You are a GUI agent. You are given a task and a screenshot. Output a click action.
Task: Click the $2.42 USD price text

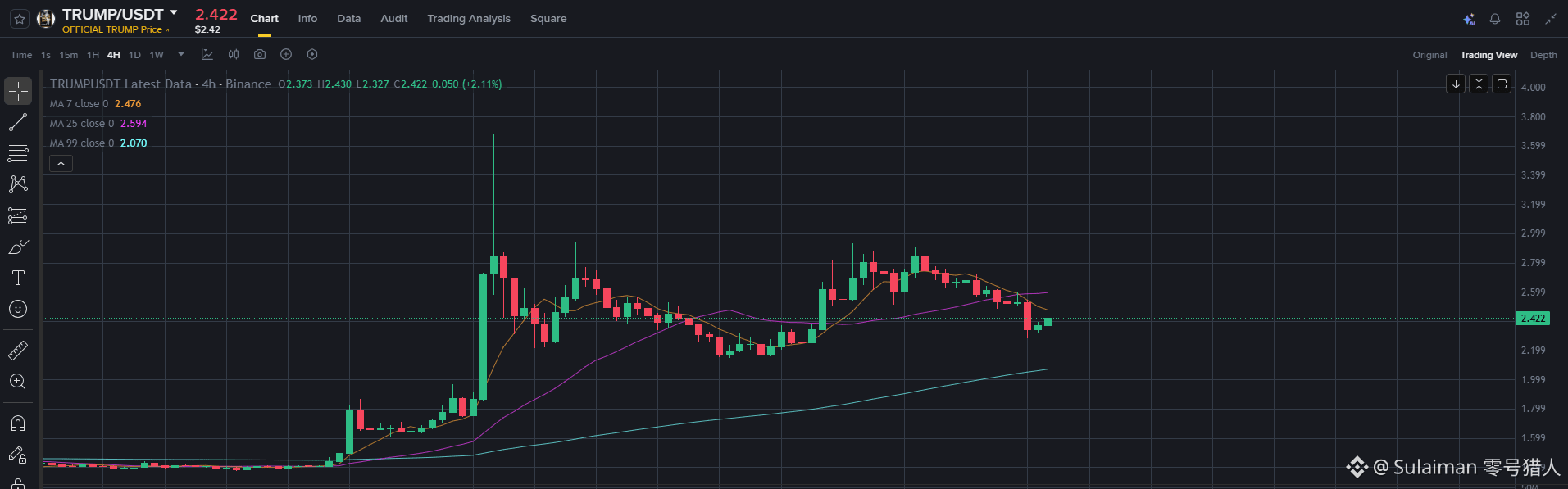pyautogui.click(x=207, y=29)
